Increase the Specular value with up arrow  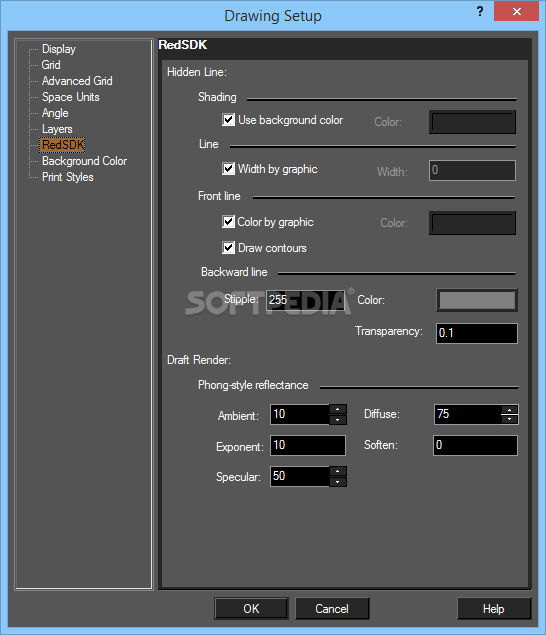pos(338,471)
